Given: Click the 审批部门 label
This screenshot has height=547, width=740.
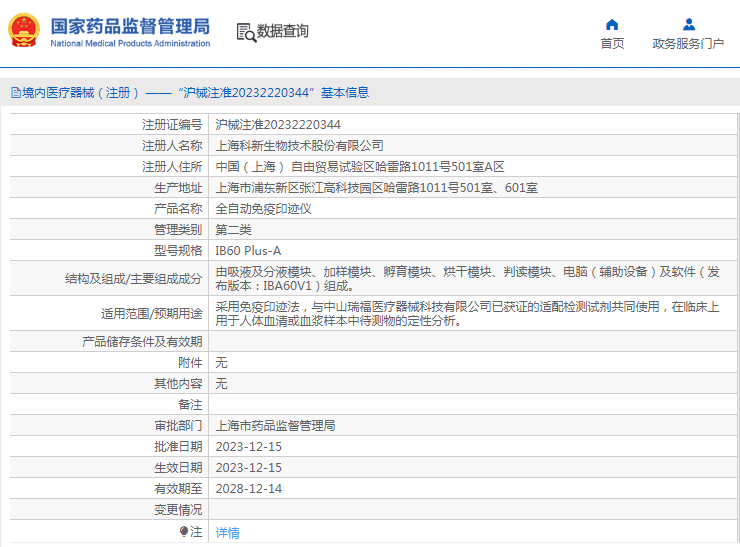Looking at the screenshot, I should pyautogui.click(x=178, y=426).
